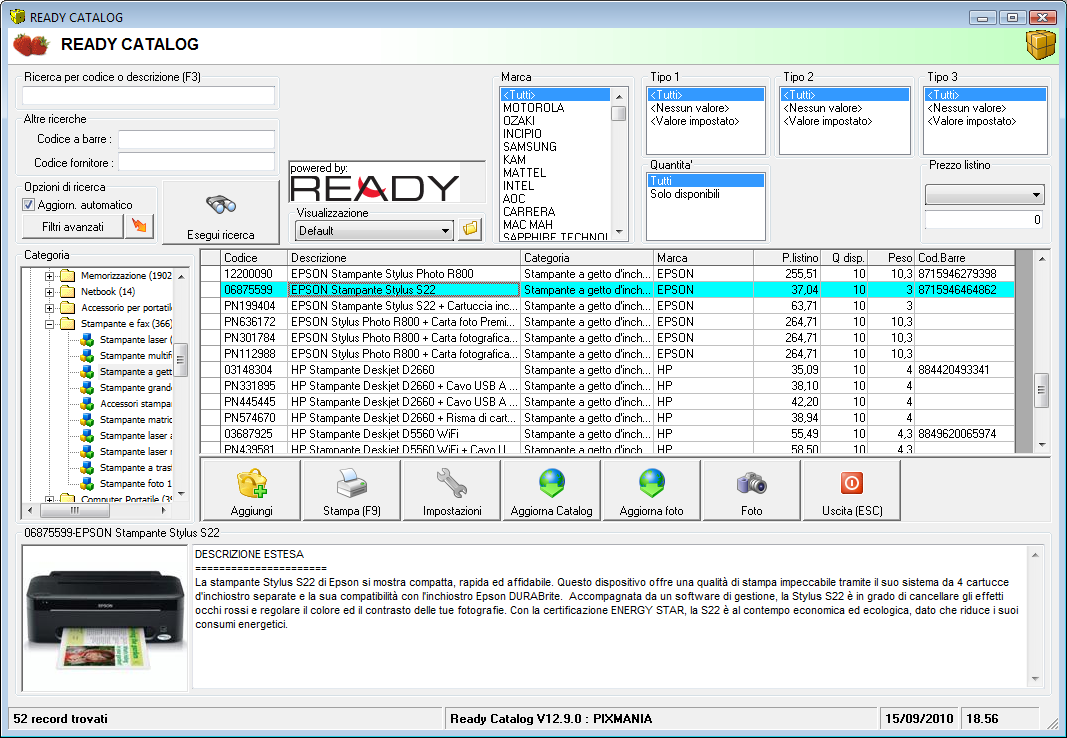Click the Aggiorna Catalog globe icon
This screenshot has width=1067, height=738.
(x=552, y=483)
